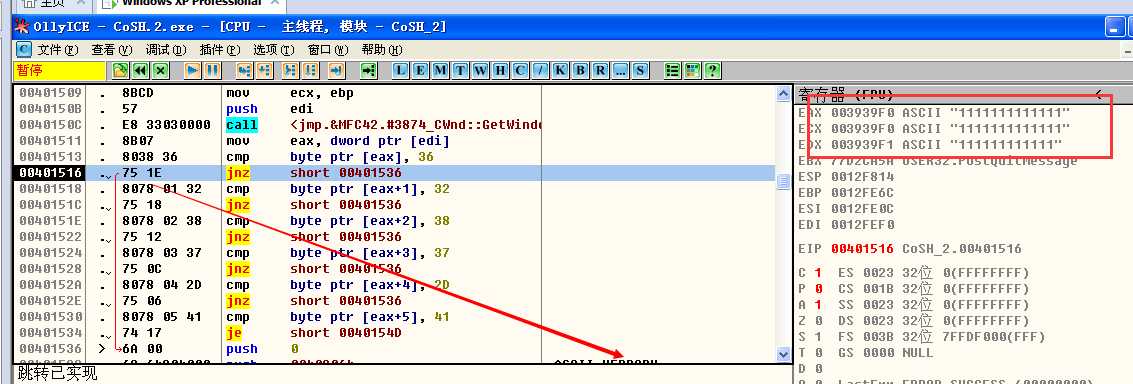Click the EIP register value 00401516
Image resolution: width=1133 pixels, height=384 pixels.
(863, 249)
